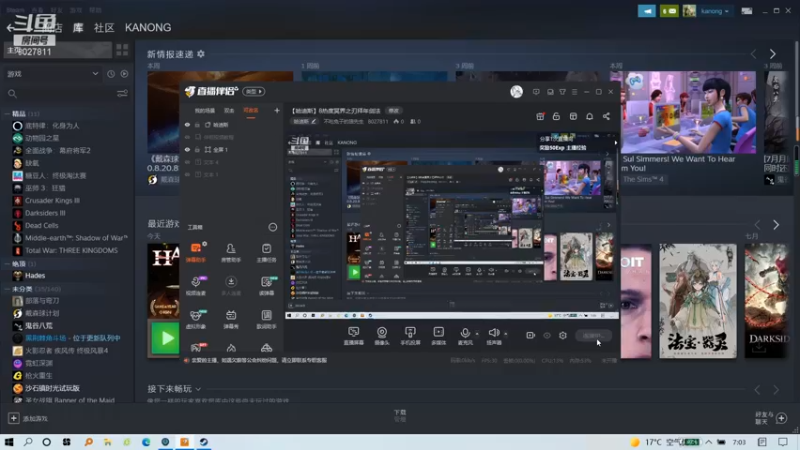Open the Steam library advanced filter sliders icon
Screen dimensions: 800x450
(122, 93)
